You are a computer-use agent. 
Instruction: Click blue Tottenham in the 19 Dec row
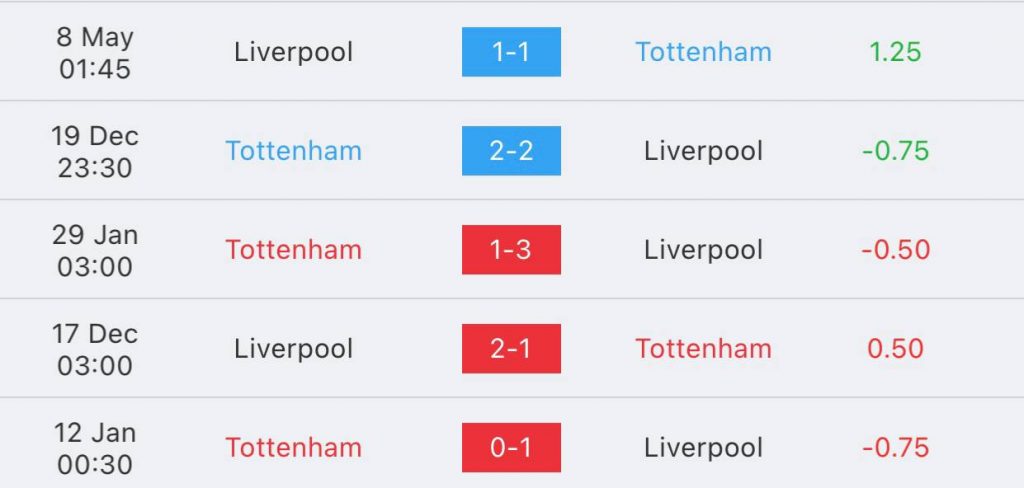(293, 151)
